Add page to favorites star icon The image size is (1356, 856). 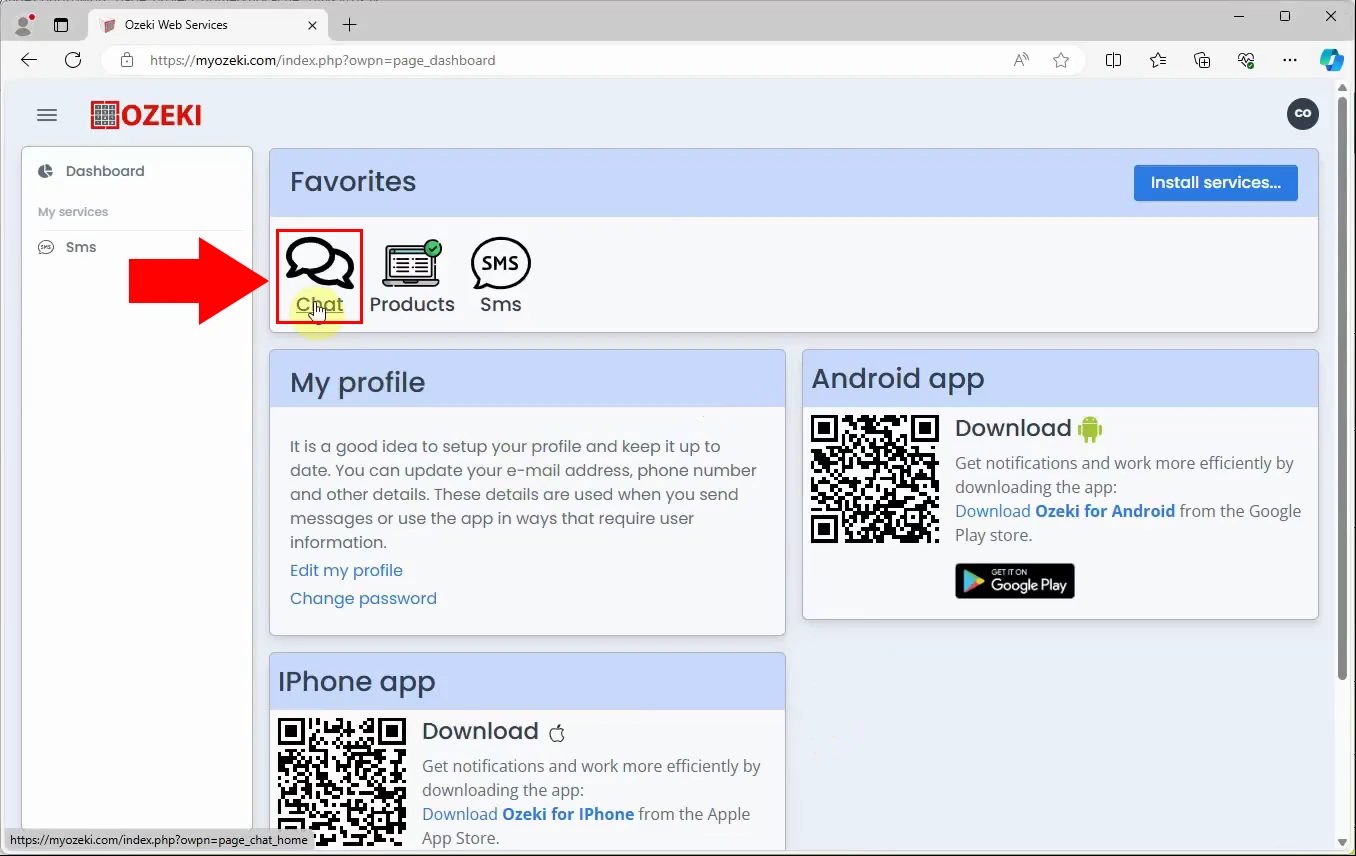point(1061,60)
